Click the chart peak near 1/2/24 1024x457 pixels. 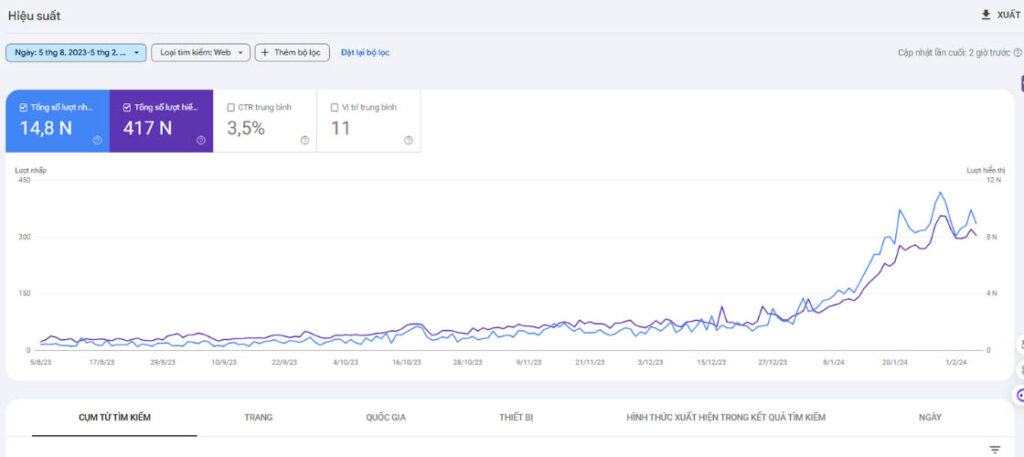click(940, 193)
